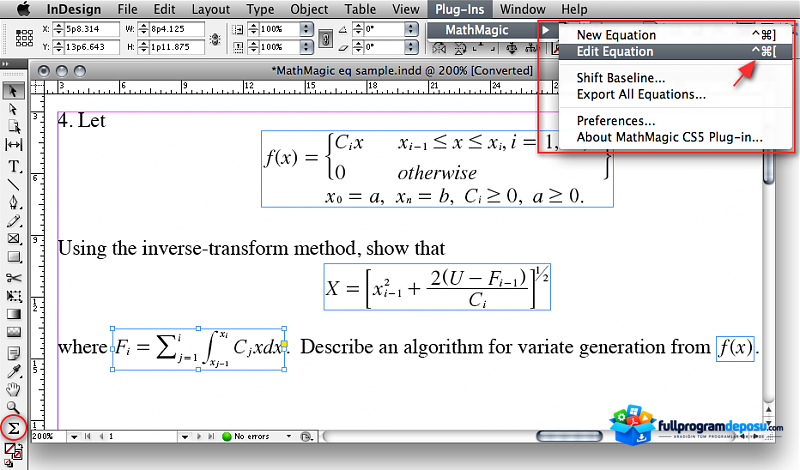Click the MathMagic Sigma tool icon
The width and height of the screenshot is (800, 470).
[x=14, y=428]
